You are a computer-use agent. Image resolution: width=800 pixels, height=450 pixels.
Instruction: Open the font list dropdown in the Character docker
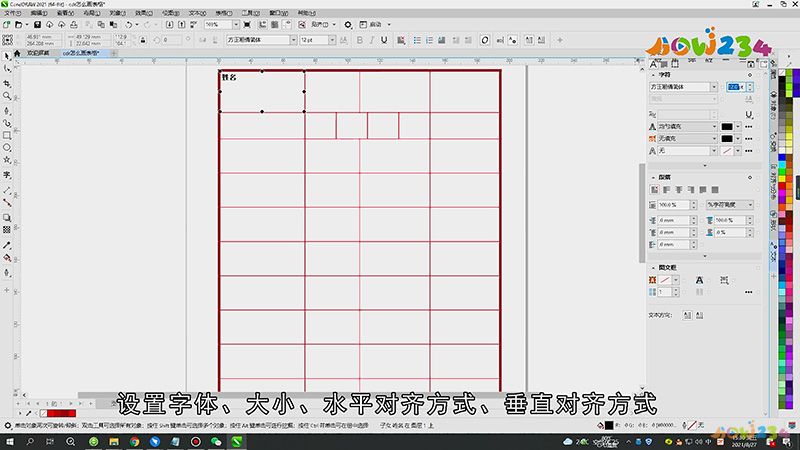point(714,87)
